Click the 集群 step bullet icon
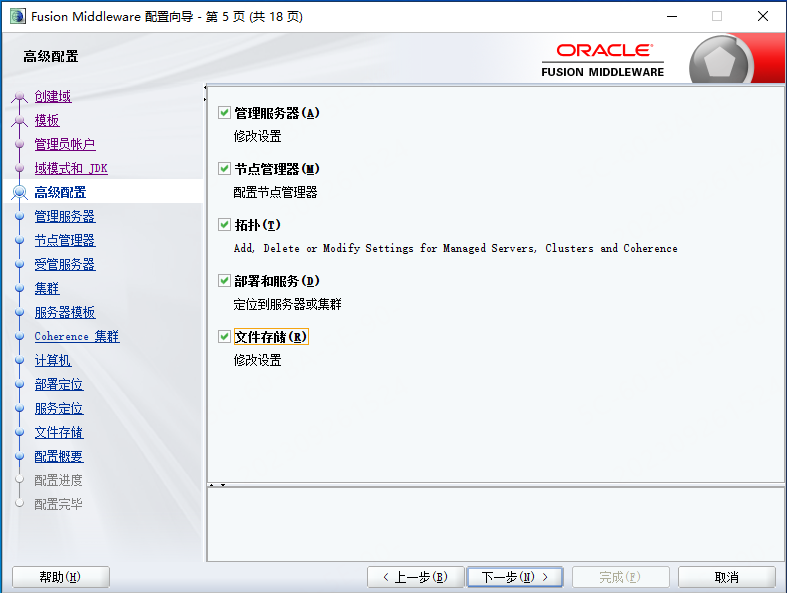The height and width of the screenshot is (593, 787). pos(20,288)
